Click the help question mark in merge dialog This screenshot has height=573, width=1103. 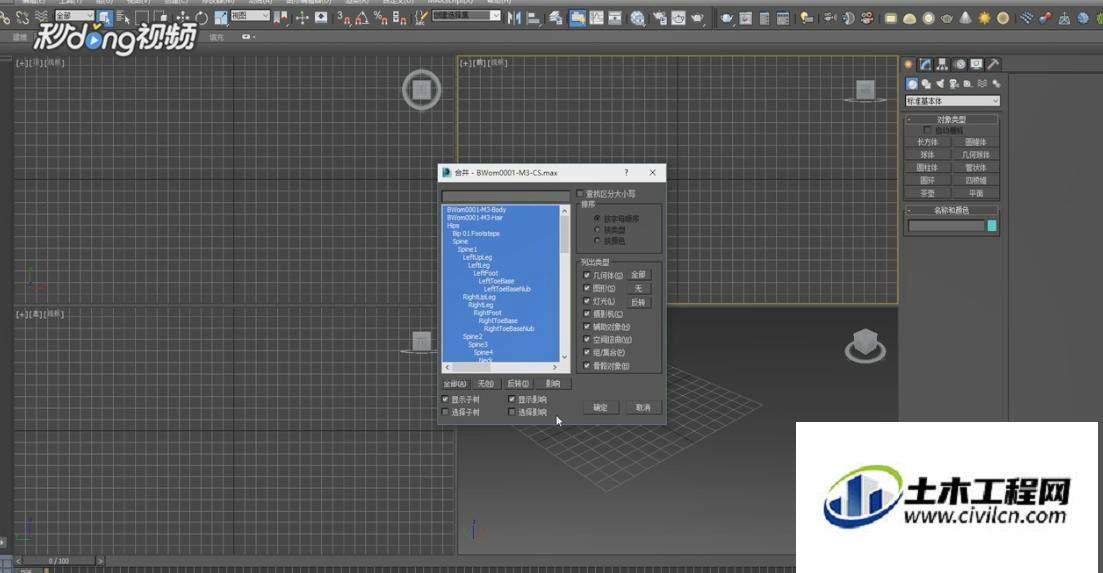pos(626,172)
